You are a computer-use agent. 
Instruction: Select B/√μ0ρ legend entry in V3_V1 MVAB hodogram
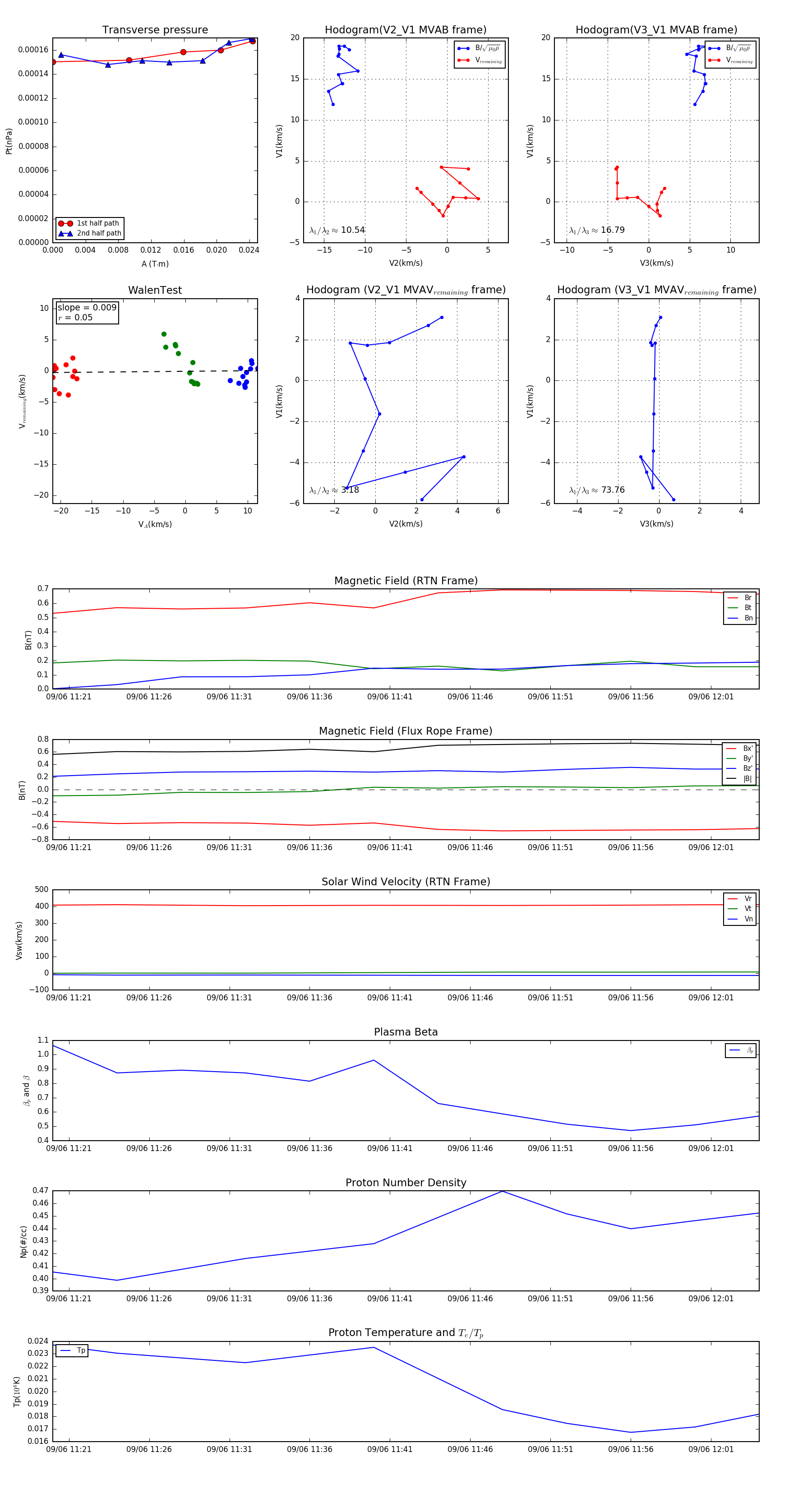click(x=730, y=49)
